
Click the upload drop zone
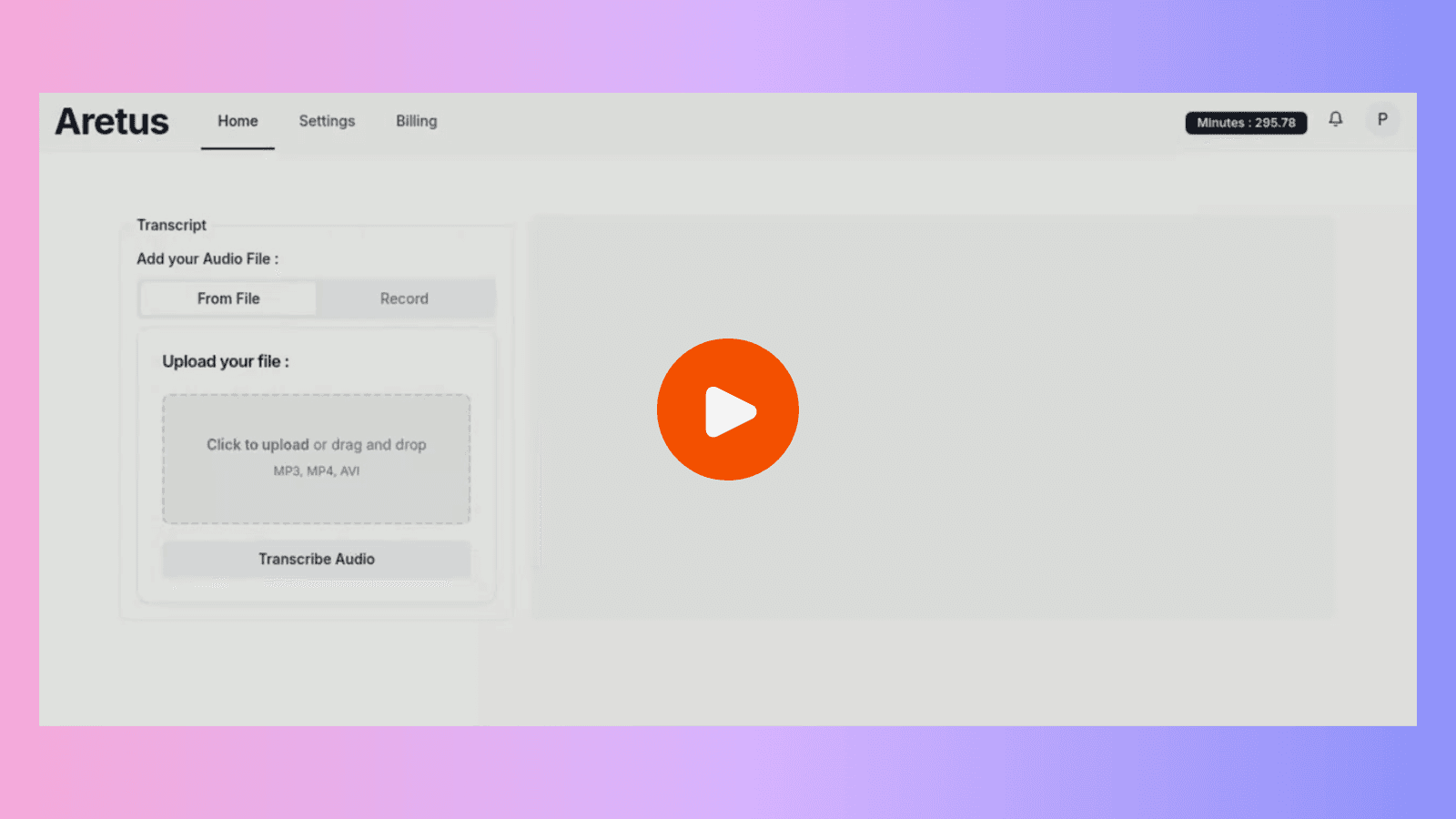(x=317, y=459)
